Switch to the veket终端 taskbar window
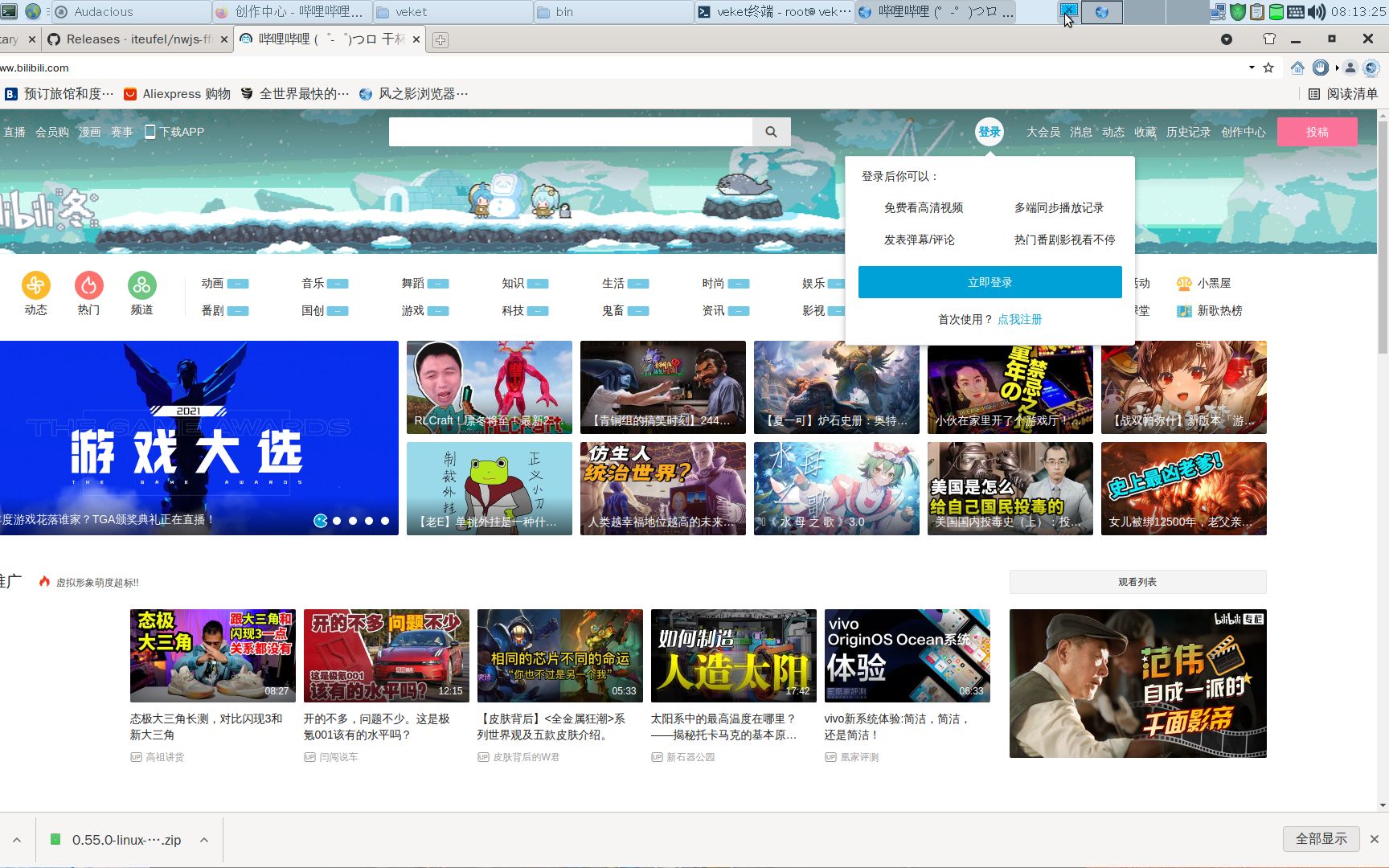The height and width of the screenshot is (868, 1389). point(773,11)
